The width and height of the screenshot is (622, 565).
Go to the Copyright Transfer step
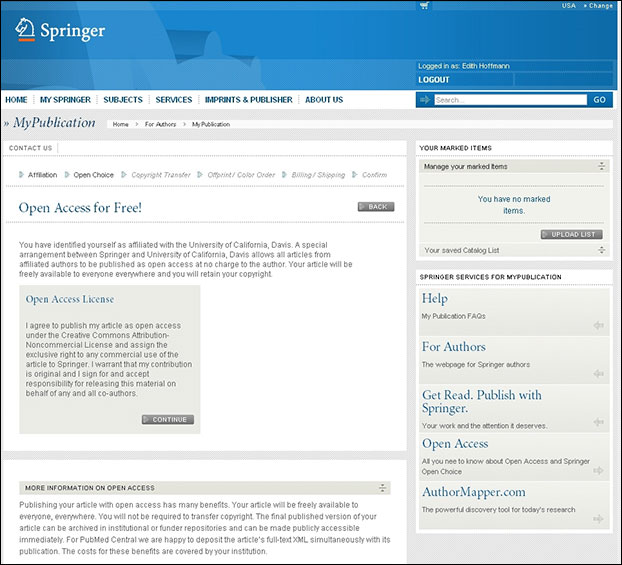pyautogui.click(x=161, y=175)
